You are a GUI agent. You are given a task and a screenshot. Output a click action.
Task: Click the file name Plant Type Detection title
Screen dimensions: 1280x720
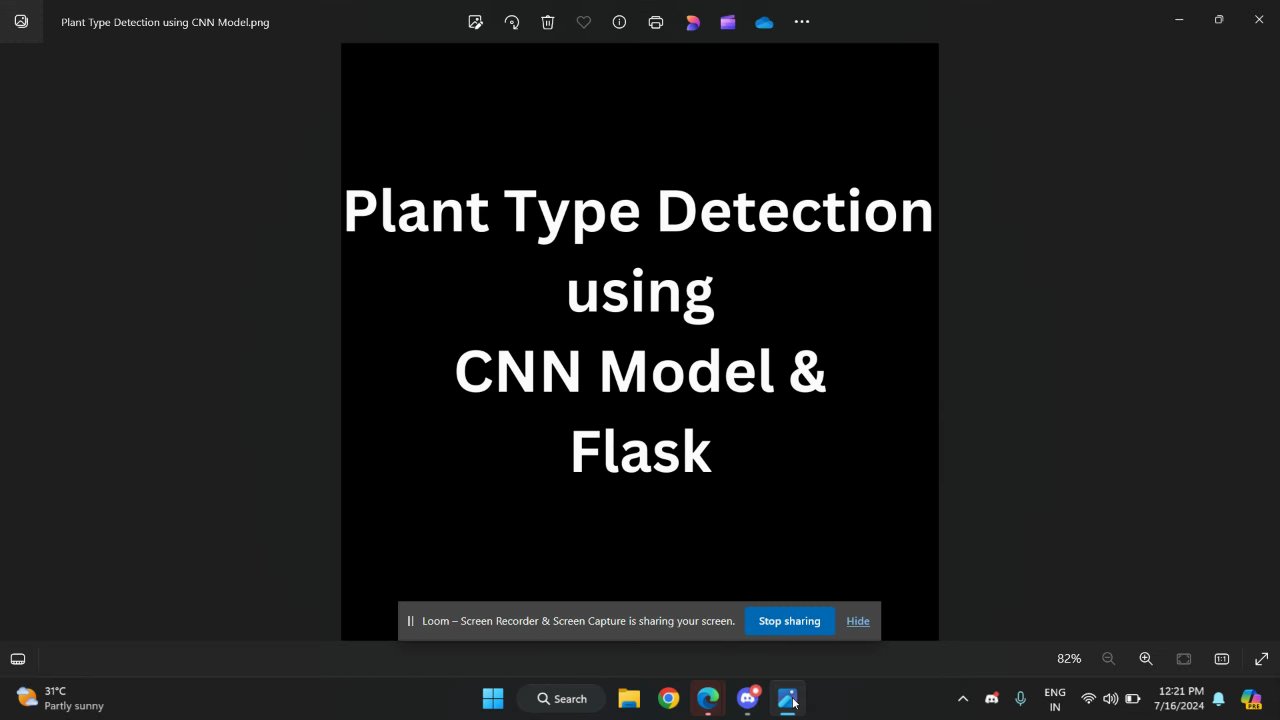pyautogui.click(x=165, y=22)
